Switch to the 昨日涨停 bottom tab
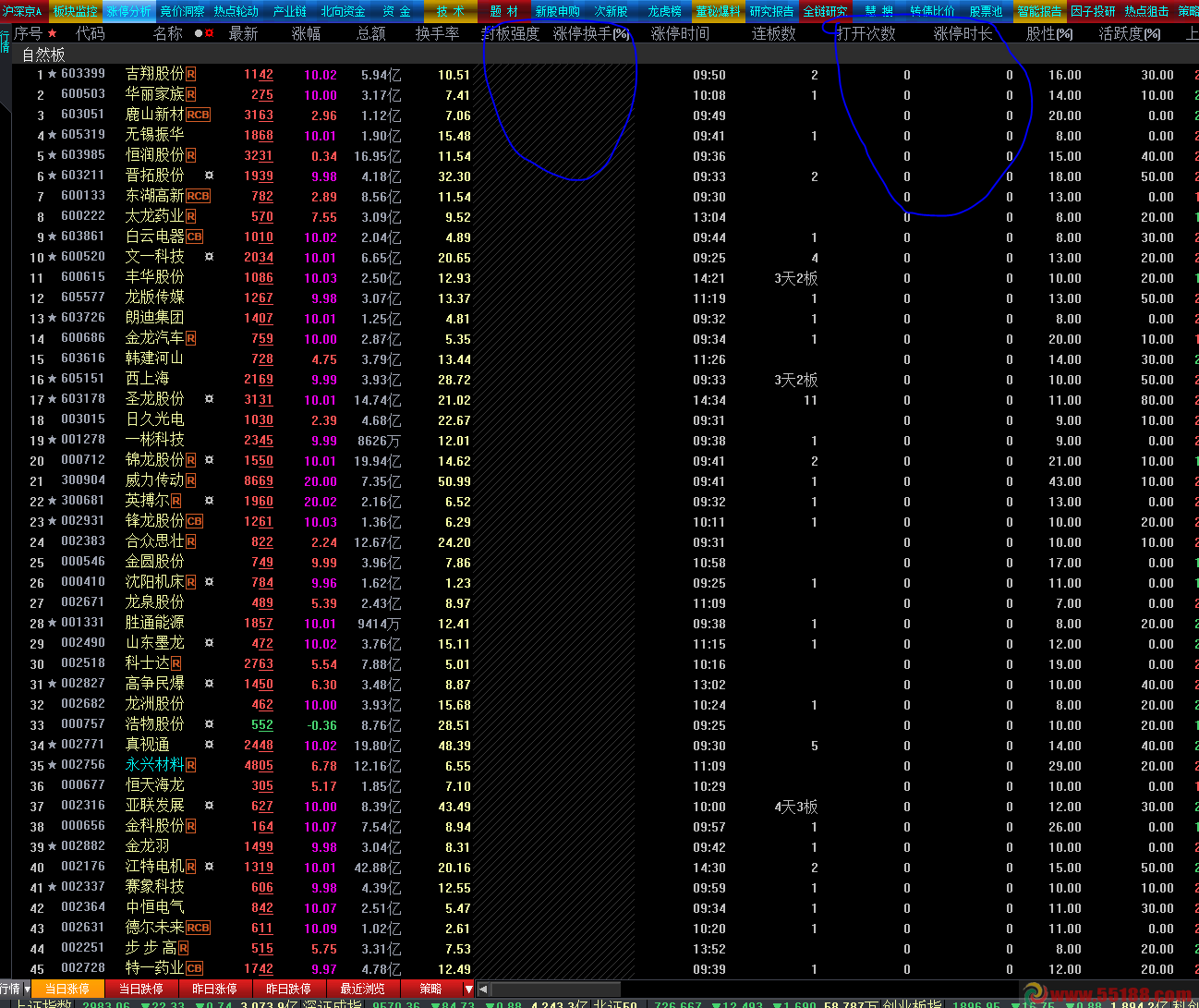Image resolution: width=1199 pixels, height=1008 pixels. pos(214,989)
